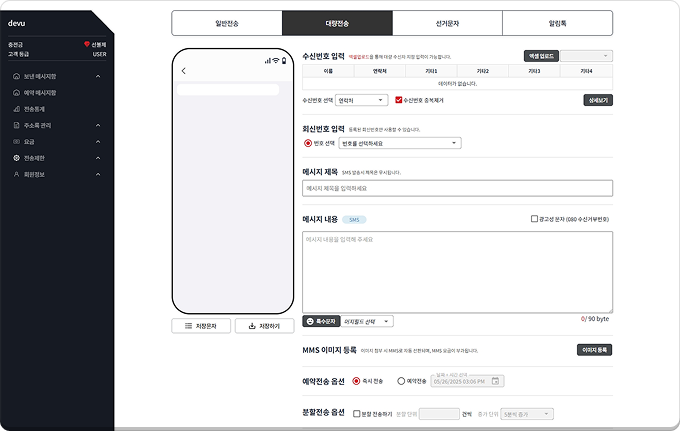The image size is (680, 431).
Task: Click the 주소록 관리 document icon
Action: click(16, 125)
